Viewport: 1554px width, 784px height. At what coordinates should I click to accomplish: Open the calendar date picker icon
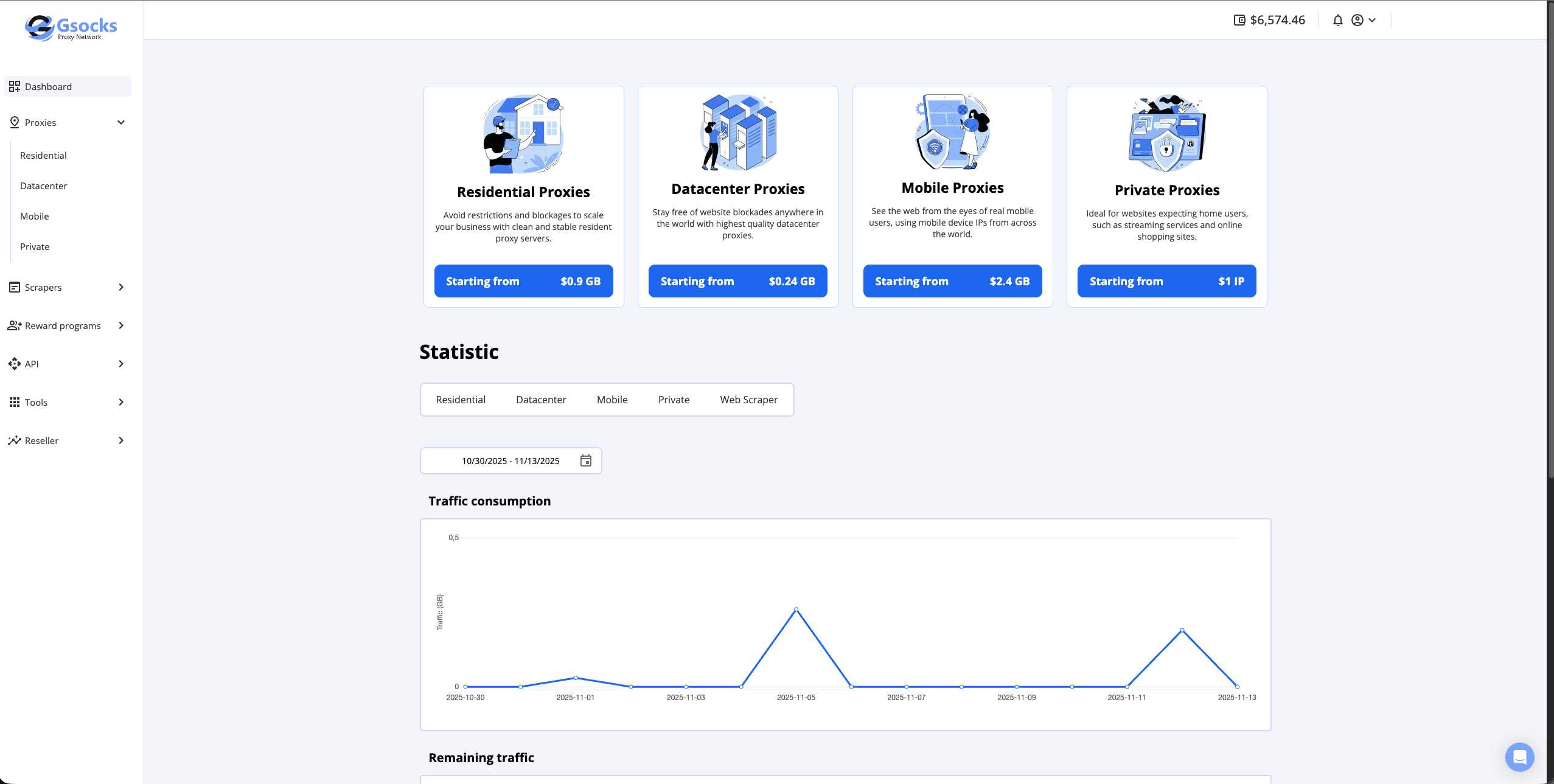click(x=585, y=460)
